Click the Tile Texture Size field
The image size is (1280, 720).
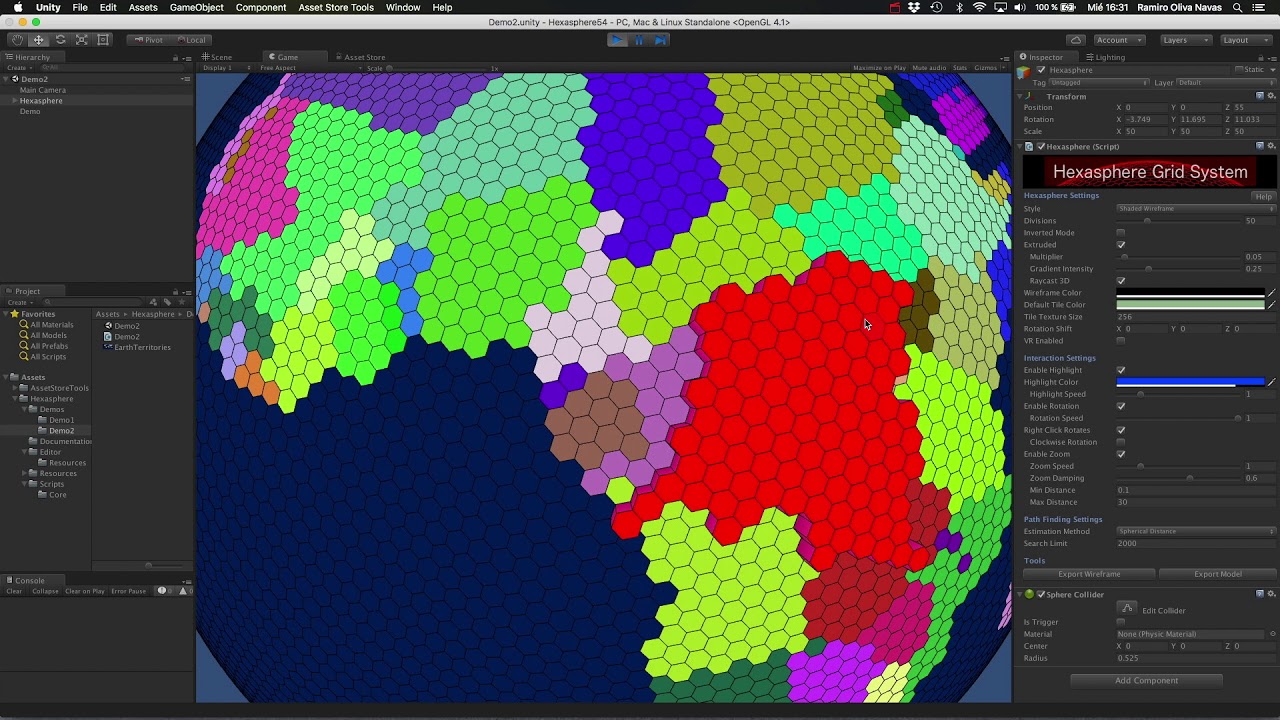click(1196, 317)
